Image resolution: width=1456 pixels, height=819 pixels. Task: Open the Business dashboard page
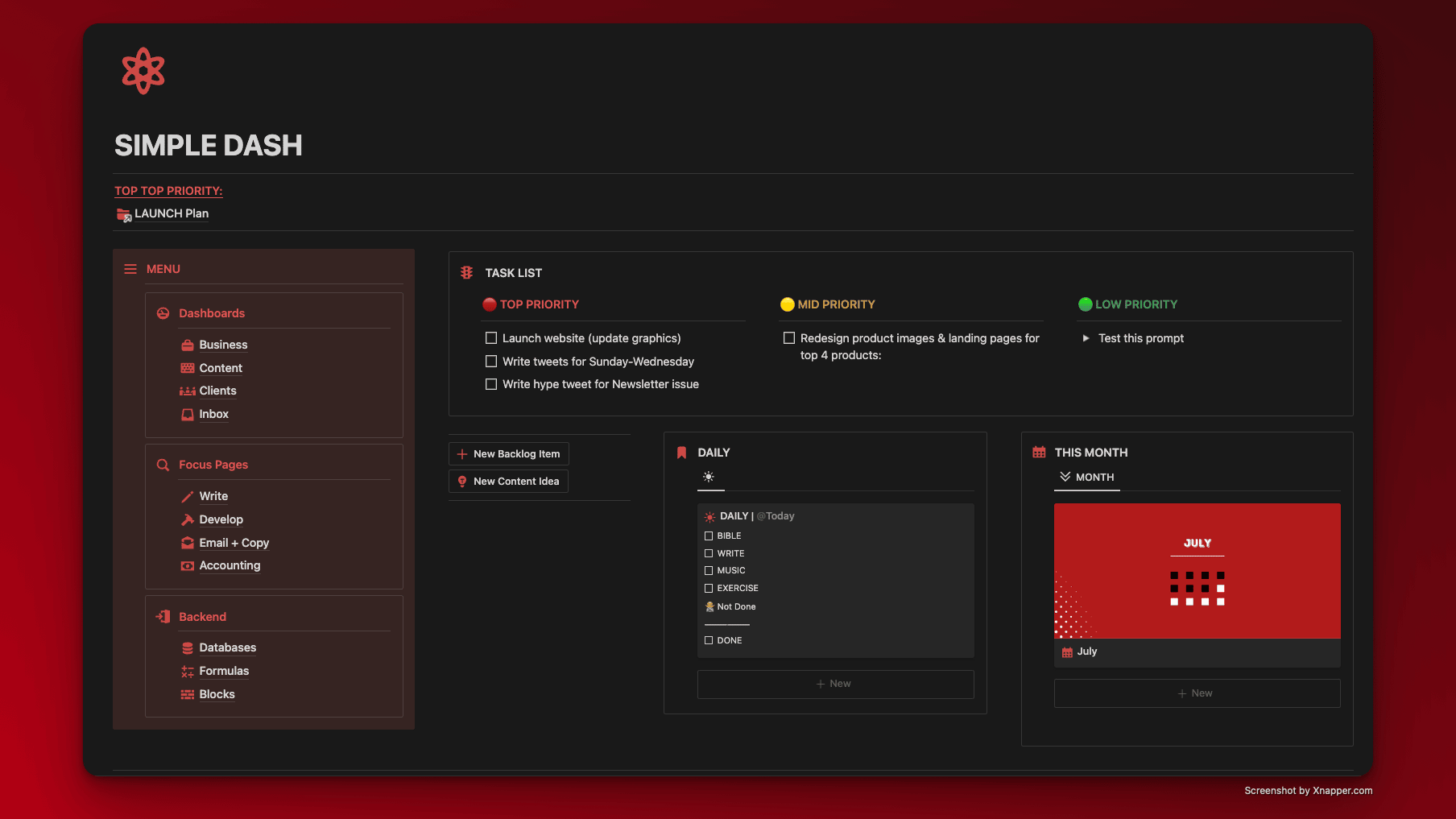pyautogui.click(x=223, y=345)
